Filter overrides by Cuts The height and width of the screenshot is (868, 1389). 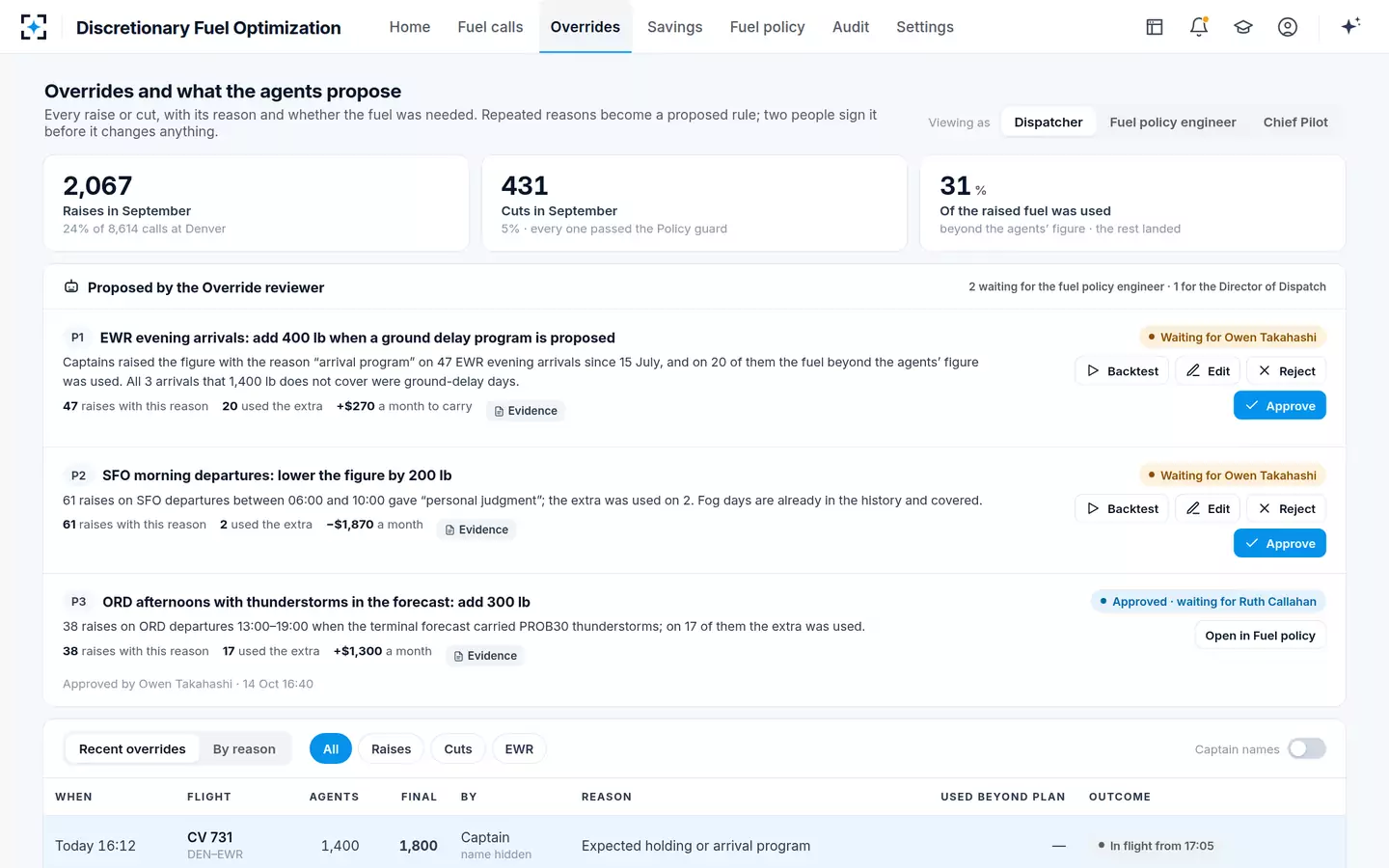coord(458,749)
